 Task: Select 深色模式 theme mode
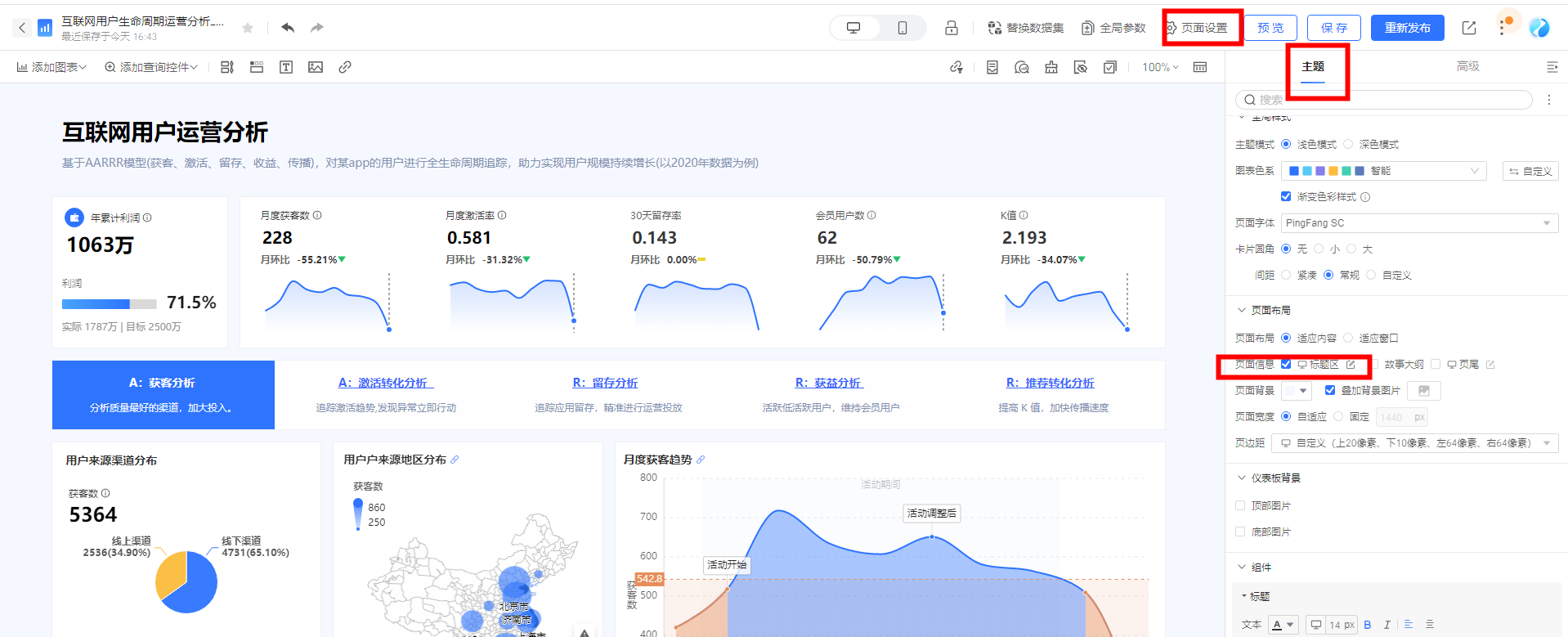pyautogui.click(x=1349, y=145)
